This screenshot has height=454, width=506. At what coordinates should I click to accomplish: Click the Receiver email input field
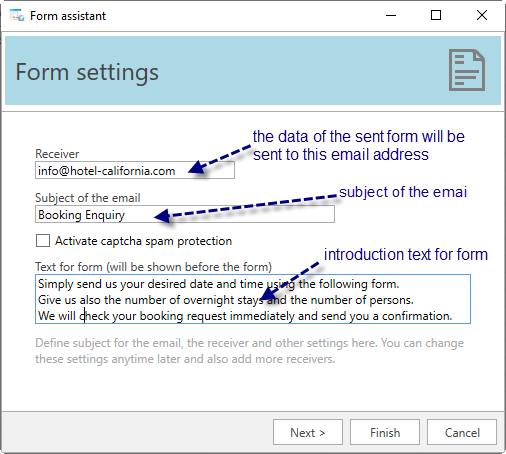coord(135,170)
